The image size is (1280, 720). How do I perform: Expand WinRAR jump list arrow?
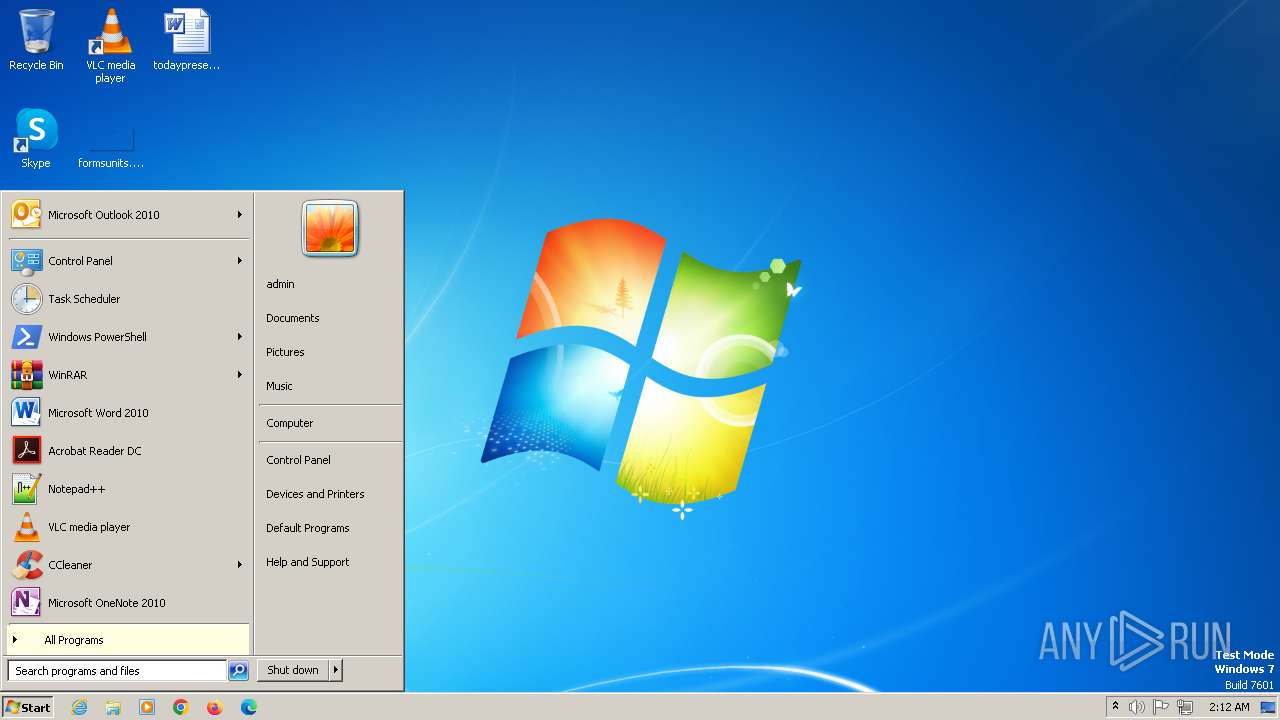click(x=240, y=375)
